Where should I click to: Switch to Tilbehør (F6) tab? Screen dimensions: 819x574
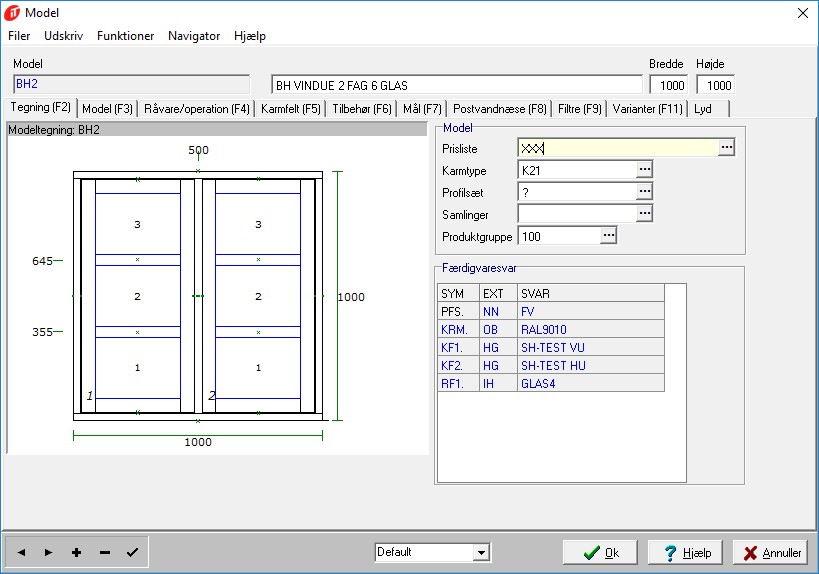(x=361, y=109)
